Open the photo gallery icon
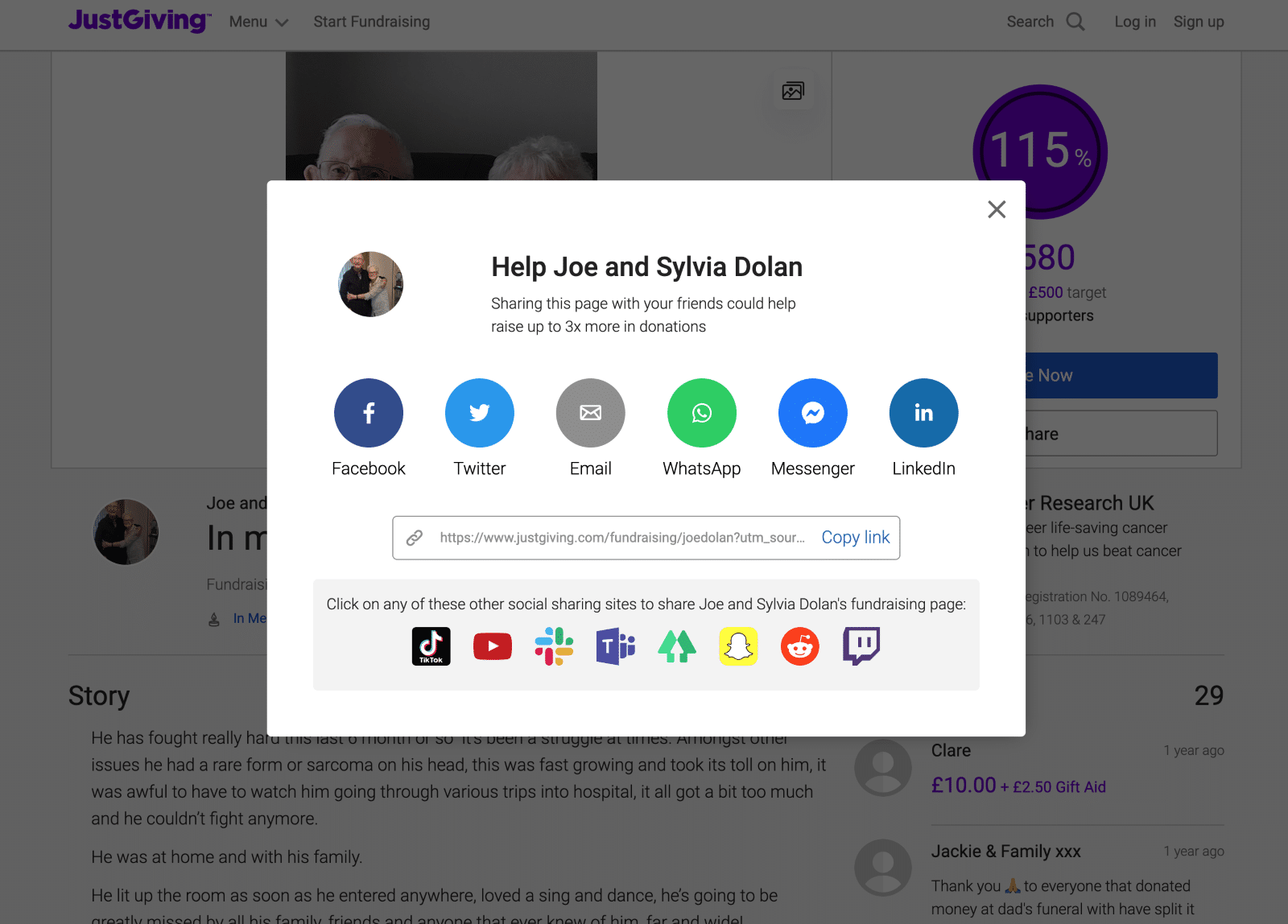The image size is (1288, 924). pyautogui.click(x=793, y=91)
